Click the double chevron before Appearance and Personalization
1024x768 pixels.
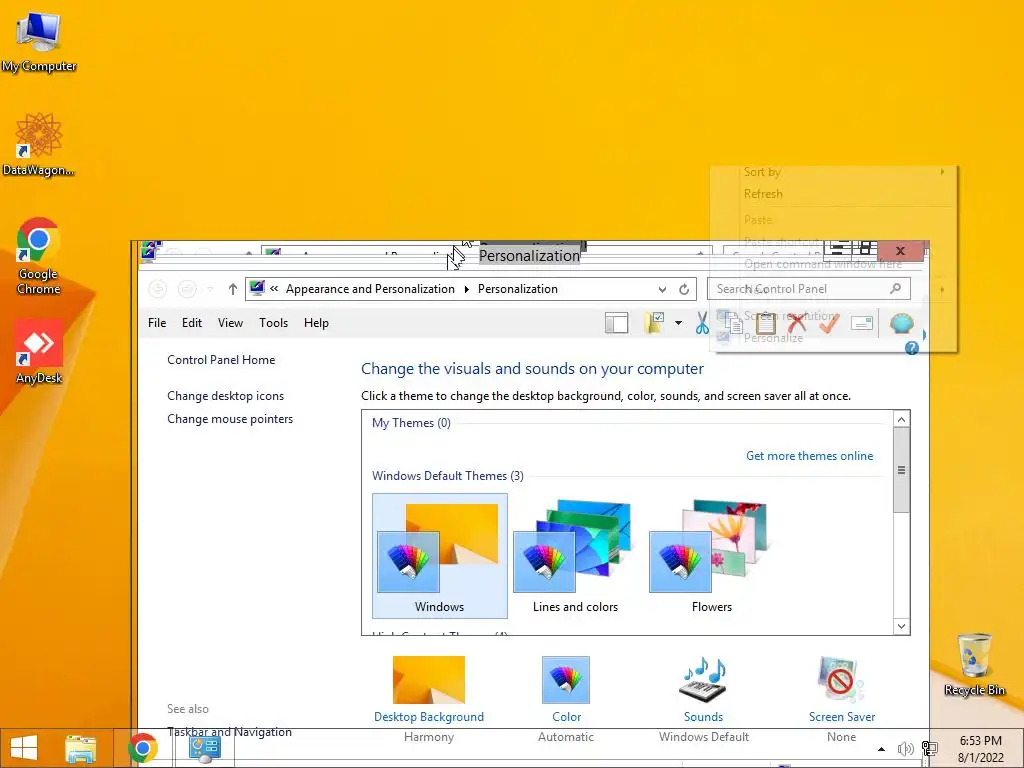coord(274,289)
